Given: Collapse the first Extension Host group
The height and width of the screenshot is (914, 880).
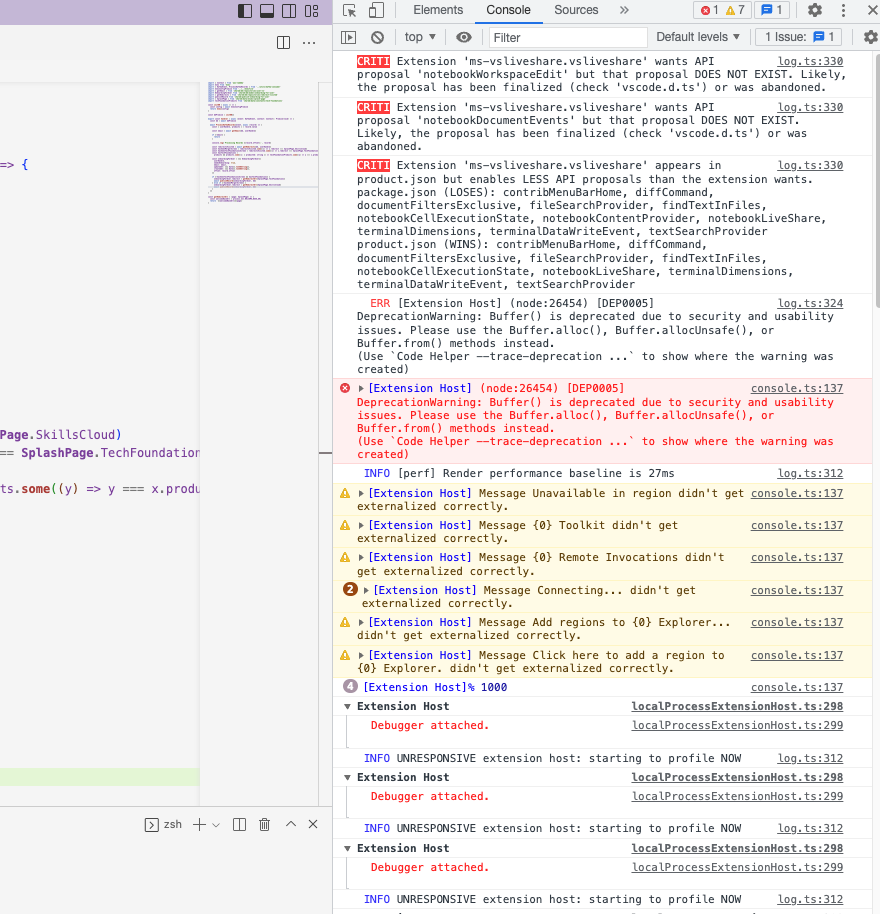Looking at the screenshot, I should (347, 706).
